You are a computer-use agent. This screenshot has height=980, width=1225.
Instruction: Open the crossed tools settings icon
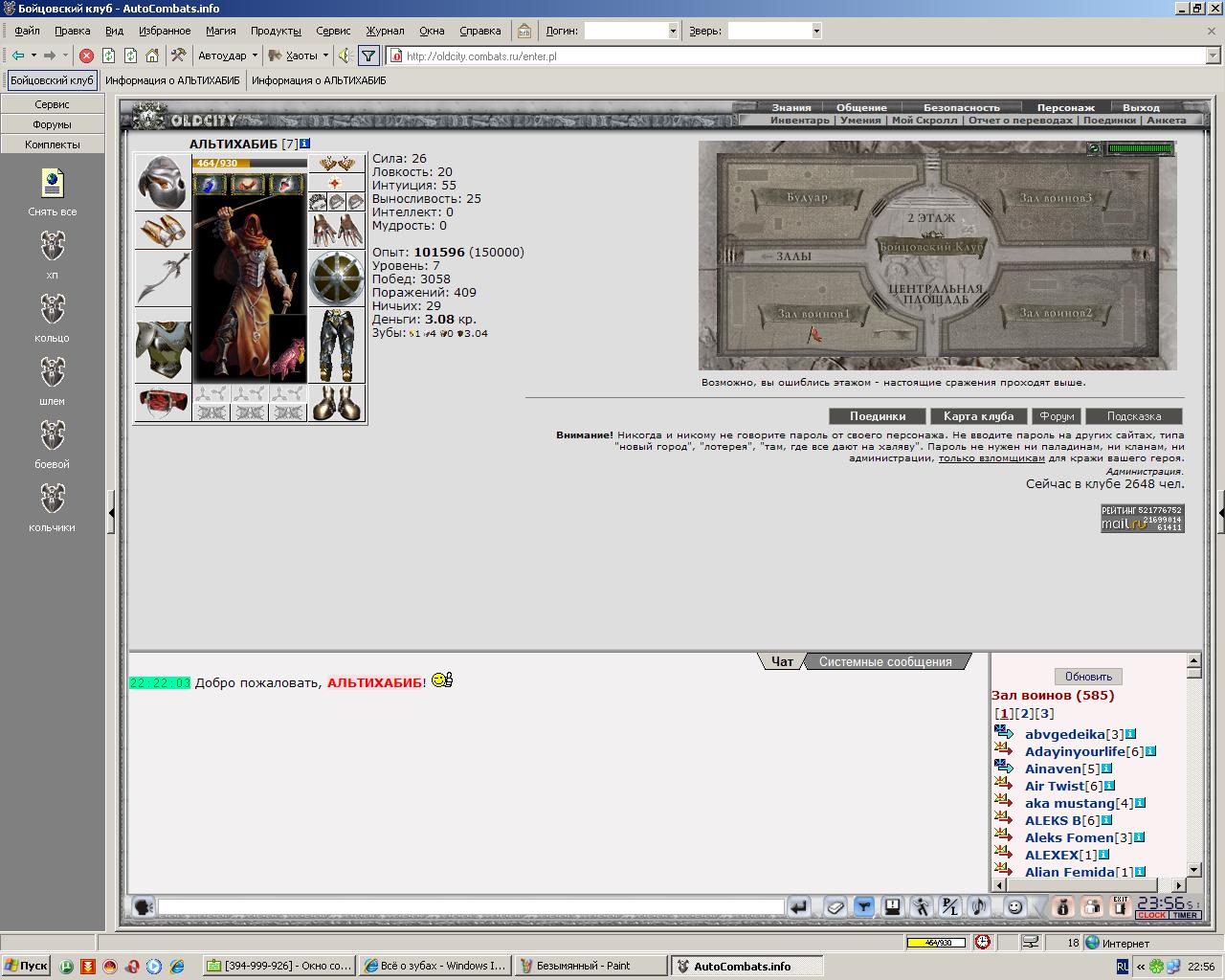click(178, 56)
